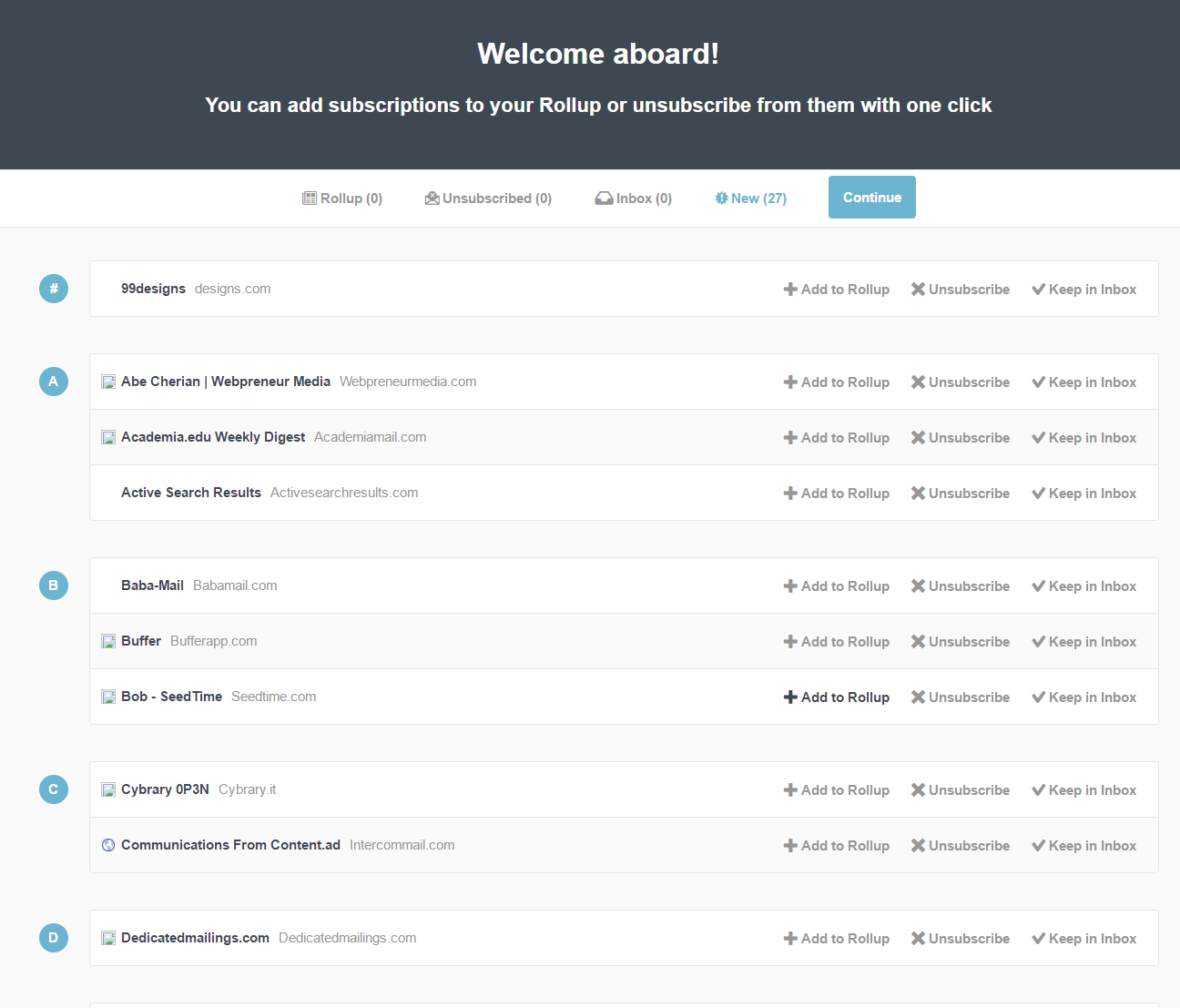The image size is (1180, 1008).
Task: Keep Buffer in Inbox
Action: pyautogui.click(x=1083, y=642)
